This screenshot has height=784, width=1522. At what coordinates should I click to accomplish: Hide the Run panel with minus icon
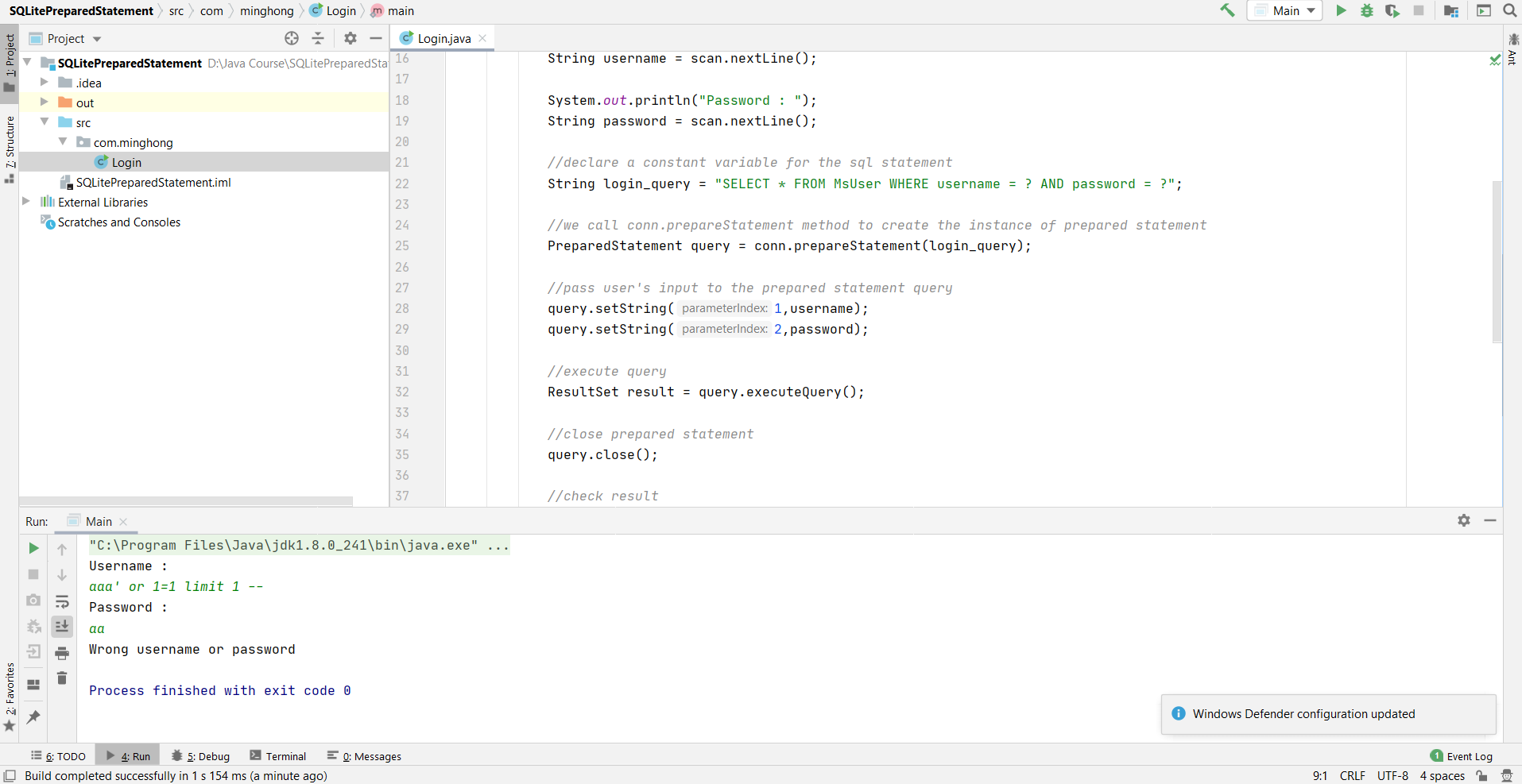tap(1490, 520)
